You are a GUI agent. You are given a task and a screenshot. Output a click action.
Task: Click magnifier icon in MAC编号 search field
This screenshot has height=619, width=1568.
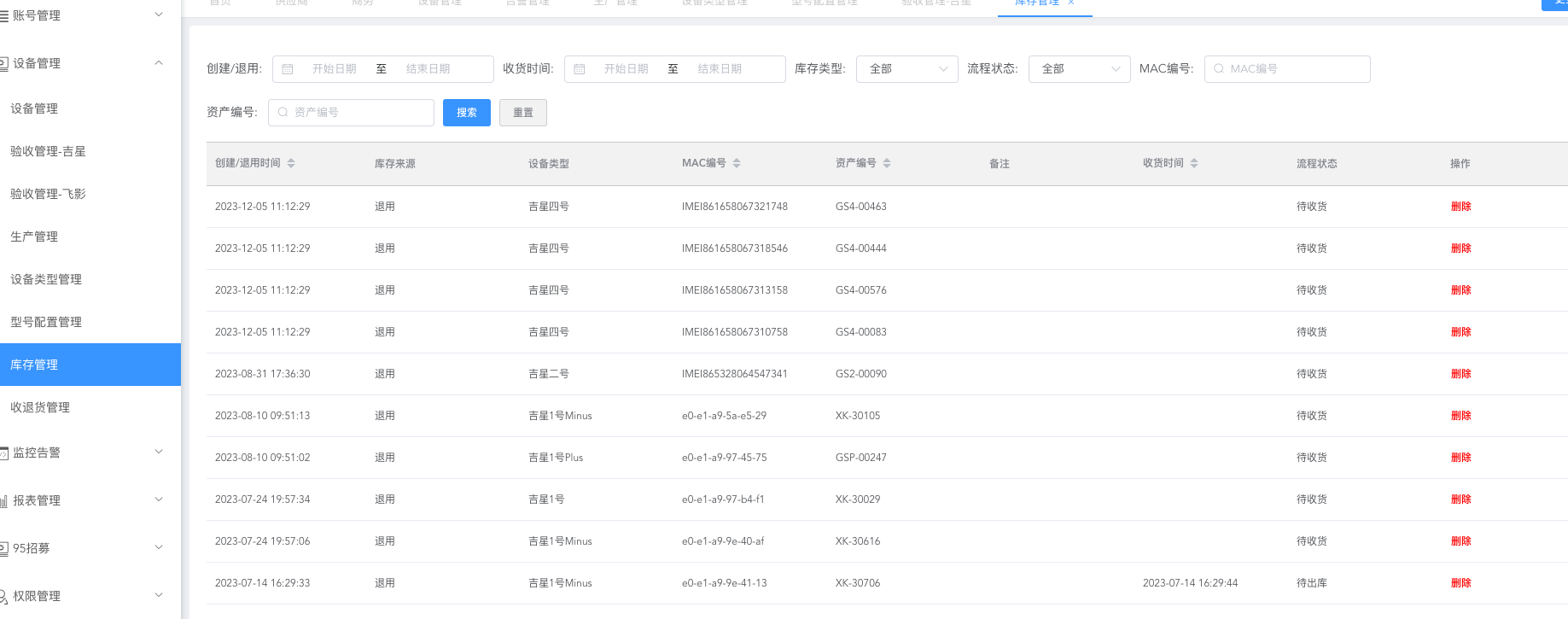1219,69
